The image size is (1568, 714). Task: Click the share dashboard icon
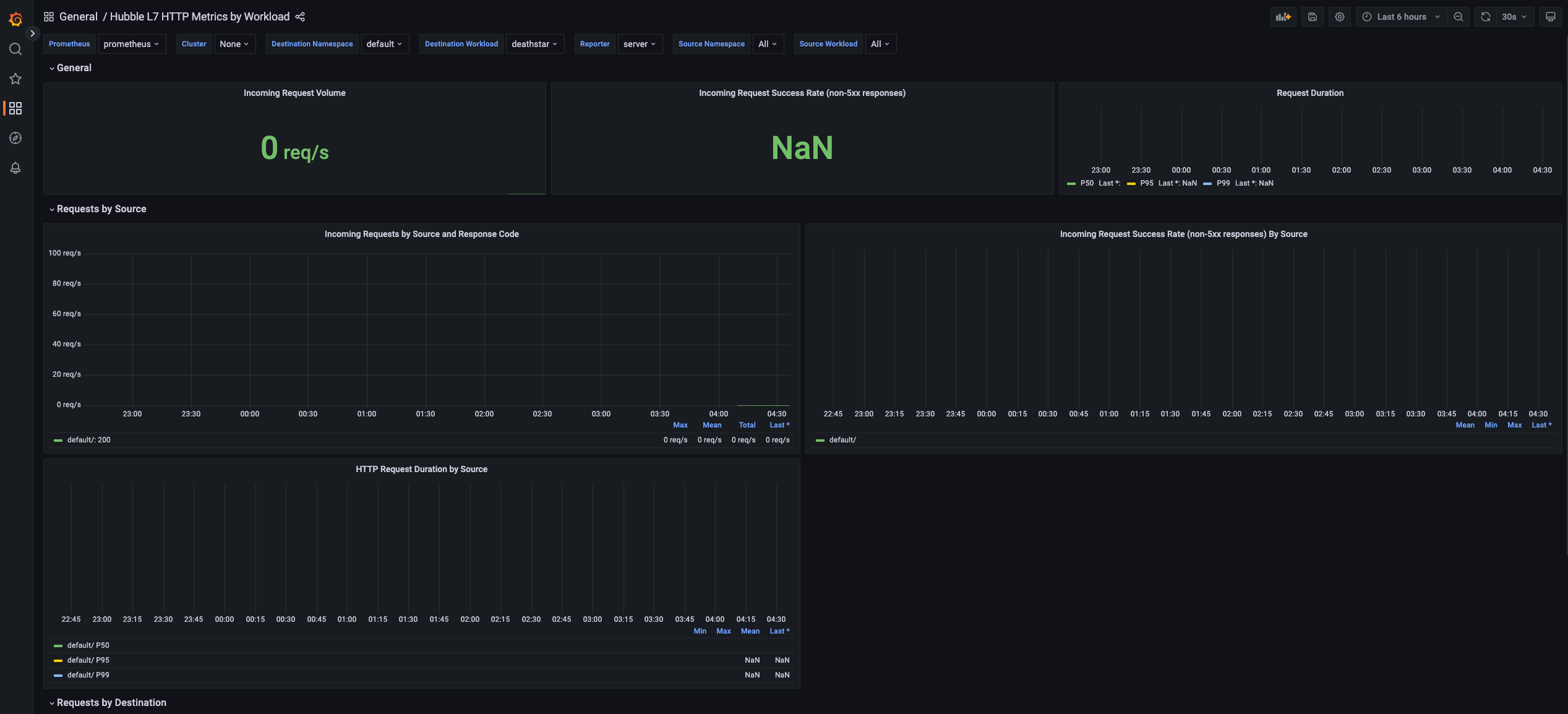pos(300,17)
